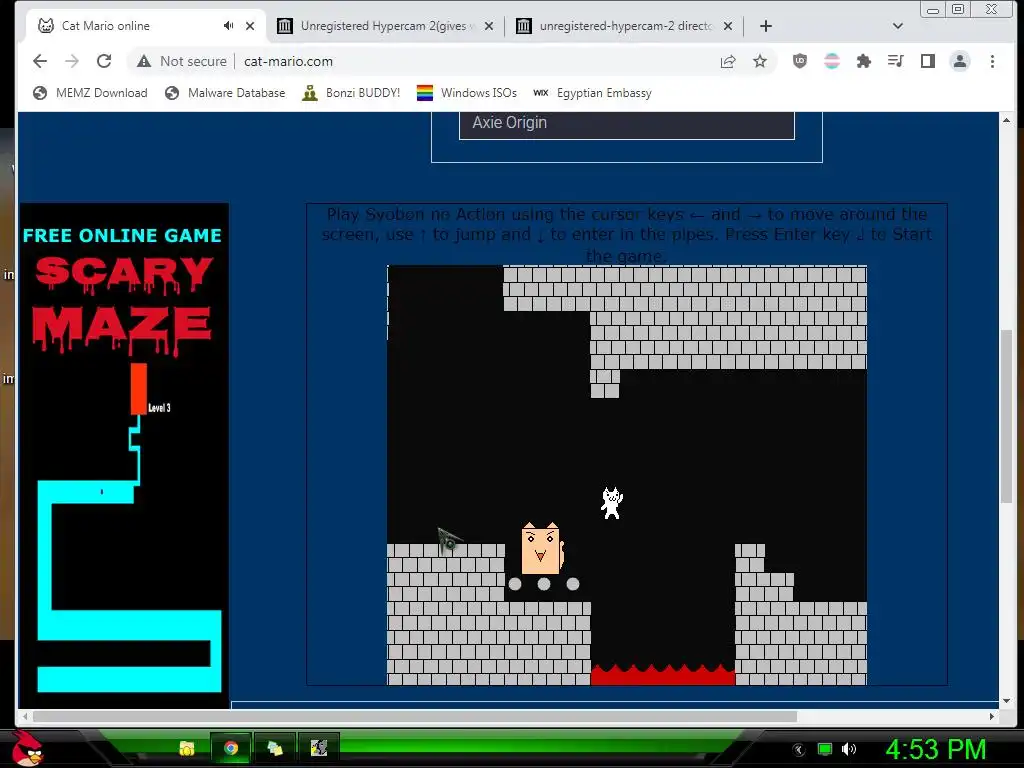Click the Chrome taskbar icon
Screen dimensions: 1024x768
click(x=230, y=748)
